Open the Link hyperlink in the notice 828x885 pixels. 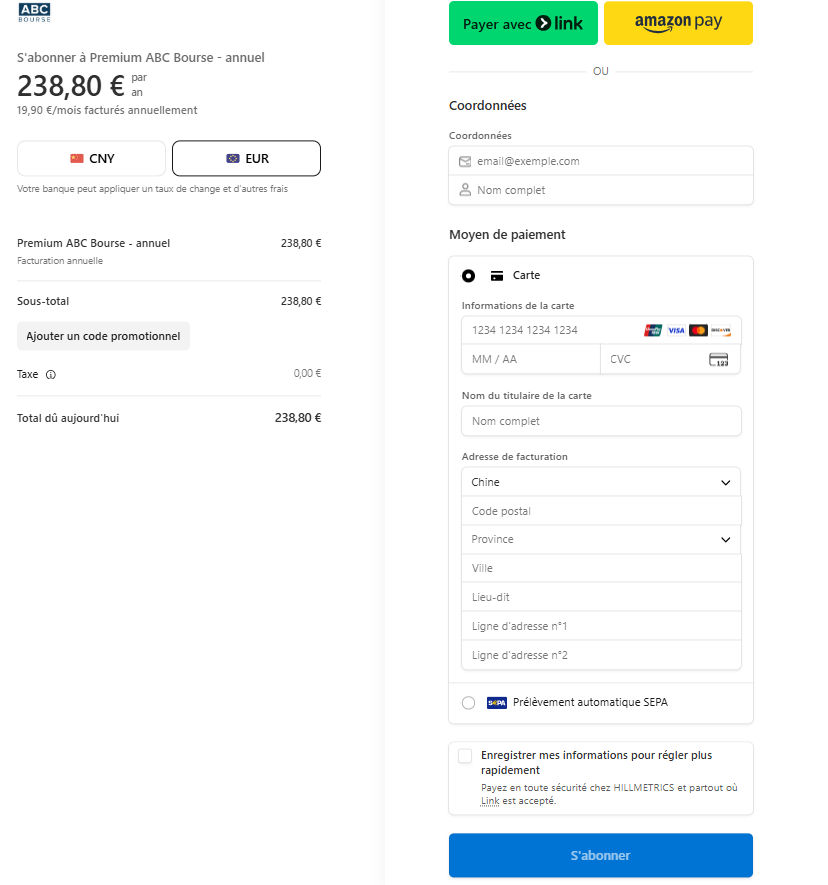[490, 801]
